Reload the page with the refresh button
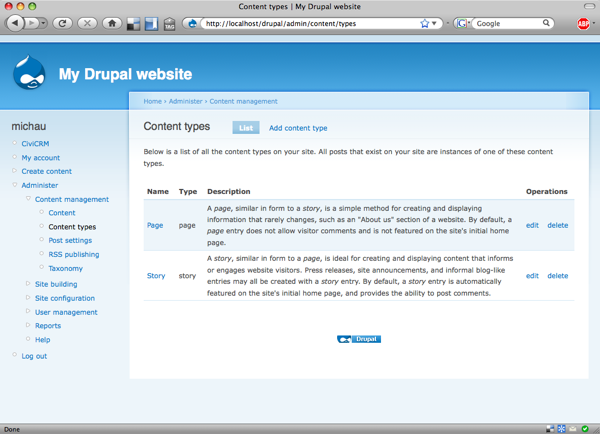This screenshot has height=434, width=600. (x=62, y=23)
